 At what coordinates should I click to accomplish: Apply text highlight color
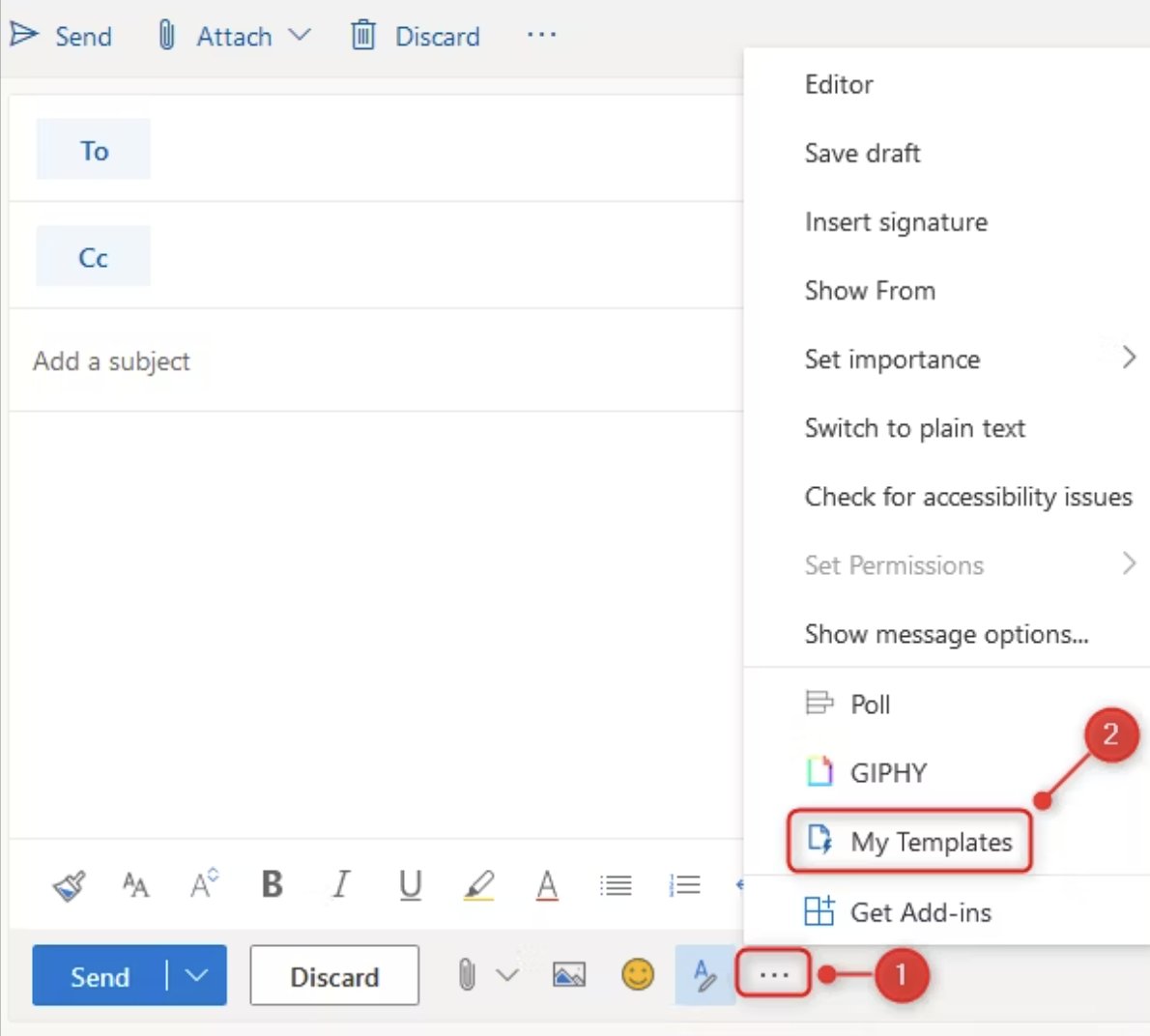tap(478, 884)
